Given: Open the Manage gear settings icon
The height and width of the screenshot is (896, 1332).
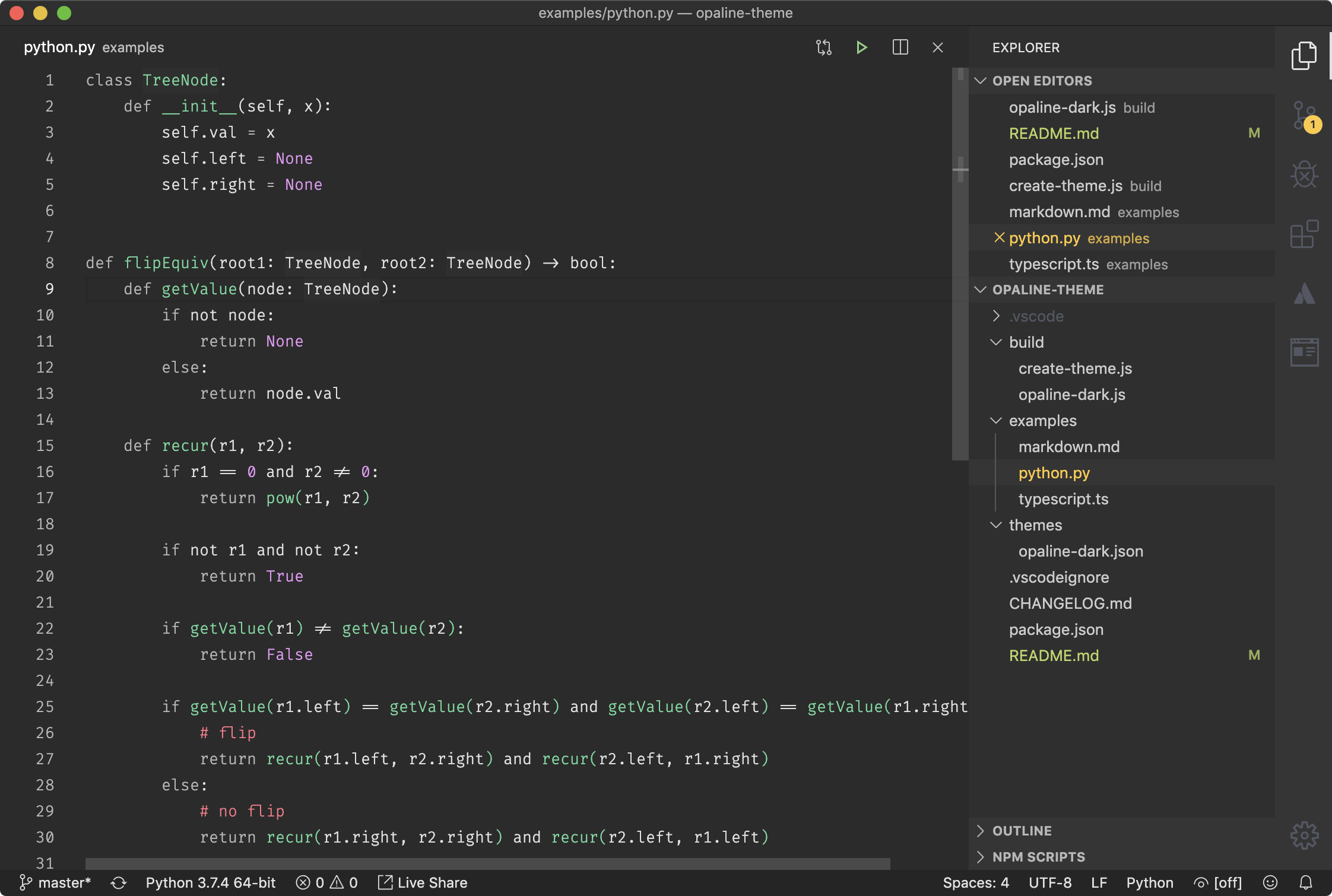Looking at the screenshot, I should pos(1304,835).
